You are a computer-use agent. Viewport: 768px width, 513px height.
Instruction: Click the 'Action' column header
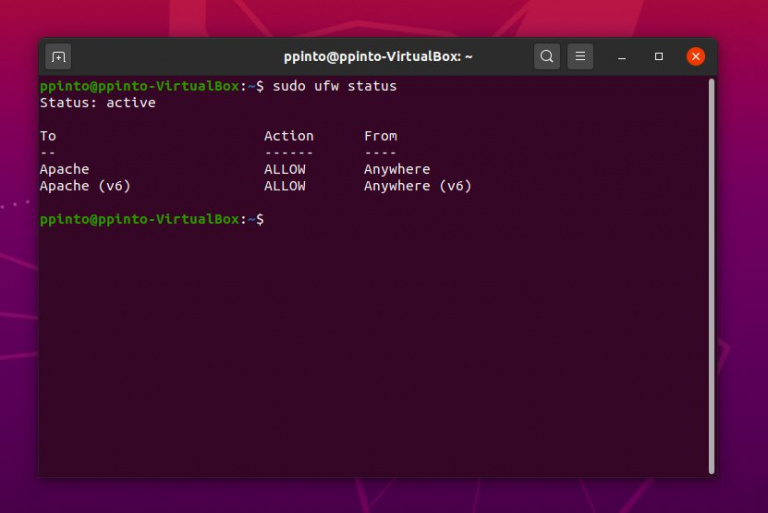(x=288, y=136)
